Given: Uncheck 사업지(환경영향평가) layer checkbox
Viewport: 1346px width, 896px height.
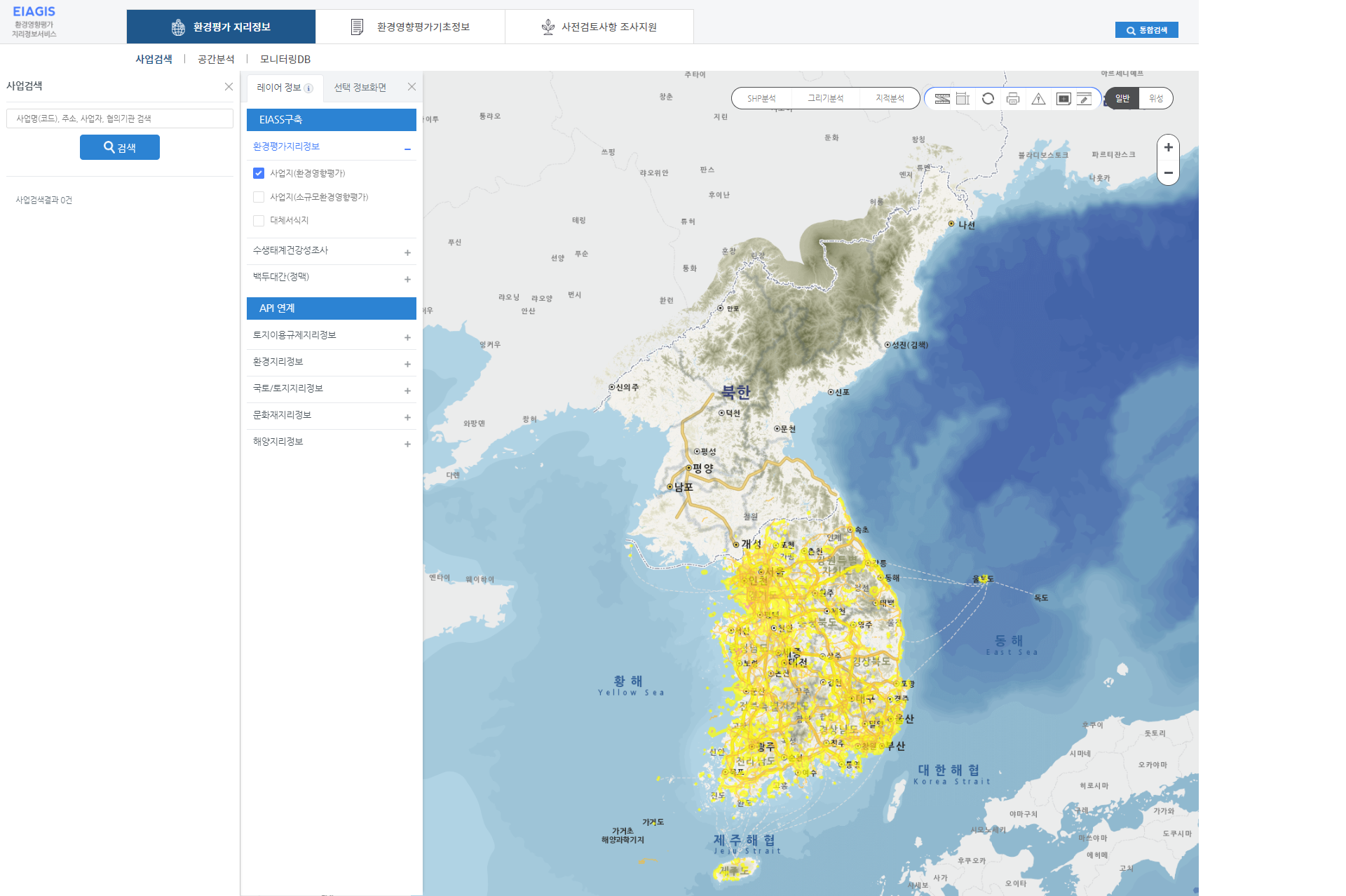Looking at the screenshot, I should [x=259, y=173].
